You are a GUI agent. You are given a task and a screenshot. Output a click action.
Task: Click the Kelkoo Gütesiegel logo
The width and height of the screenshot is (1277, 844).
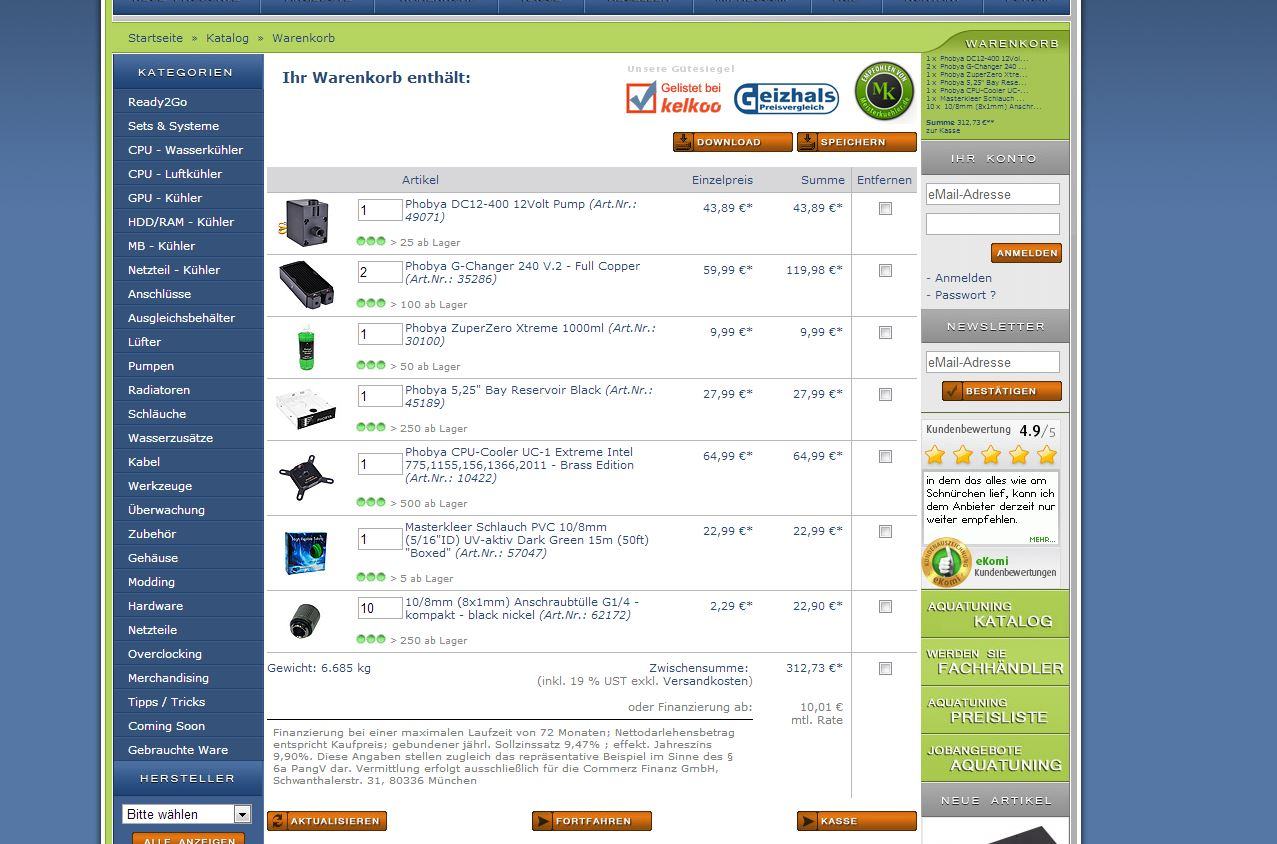click(x=674, y=98)
